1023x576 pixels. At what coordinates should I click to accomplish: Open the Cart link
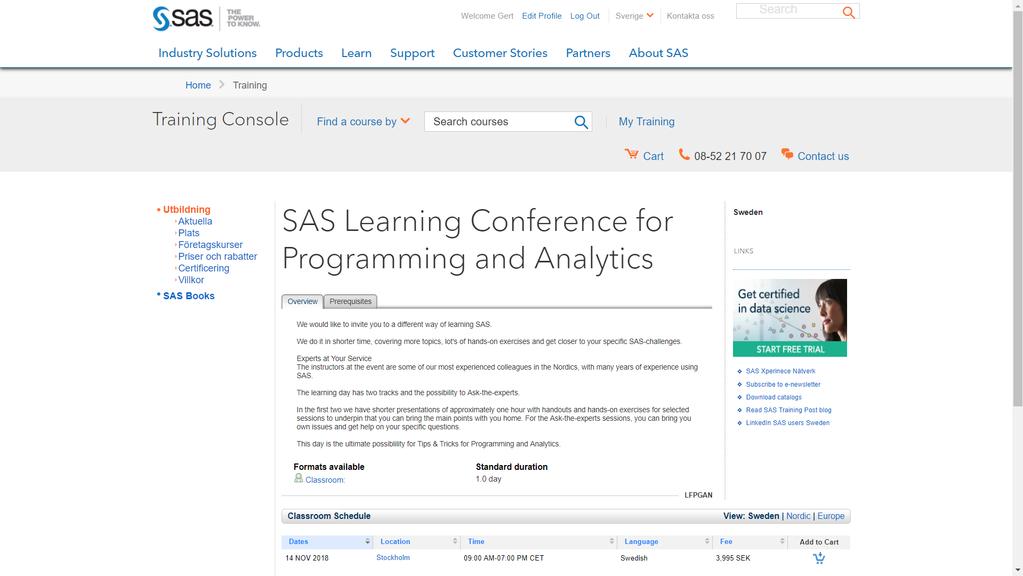pos(653,156)
